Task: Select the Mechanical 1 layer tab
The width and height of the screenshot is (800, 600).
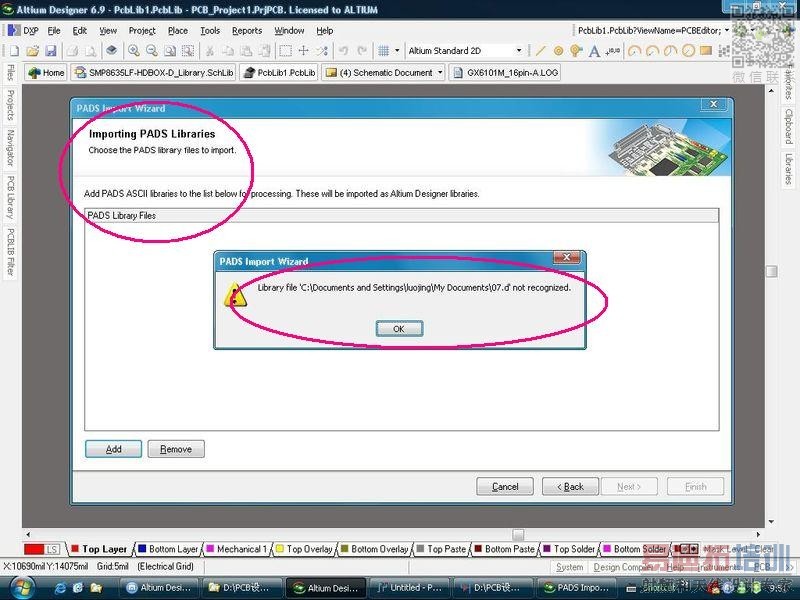Action: [x=236, y=549]
